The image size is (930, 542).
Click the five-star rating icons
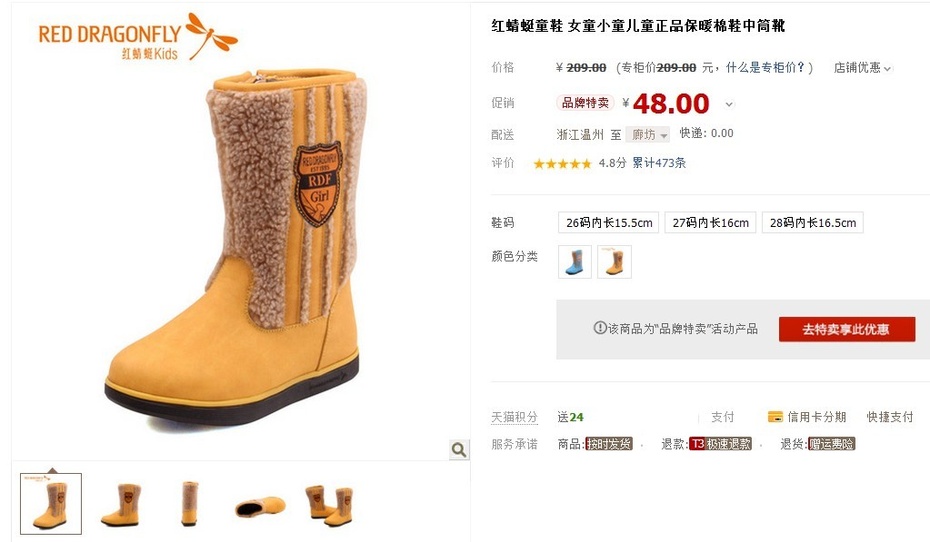[562, 164]
